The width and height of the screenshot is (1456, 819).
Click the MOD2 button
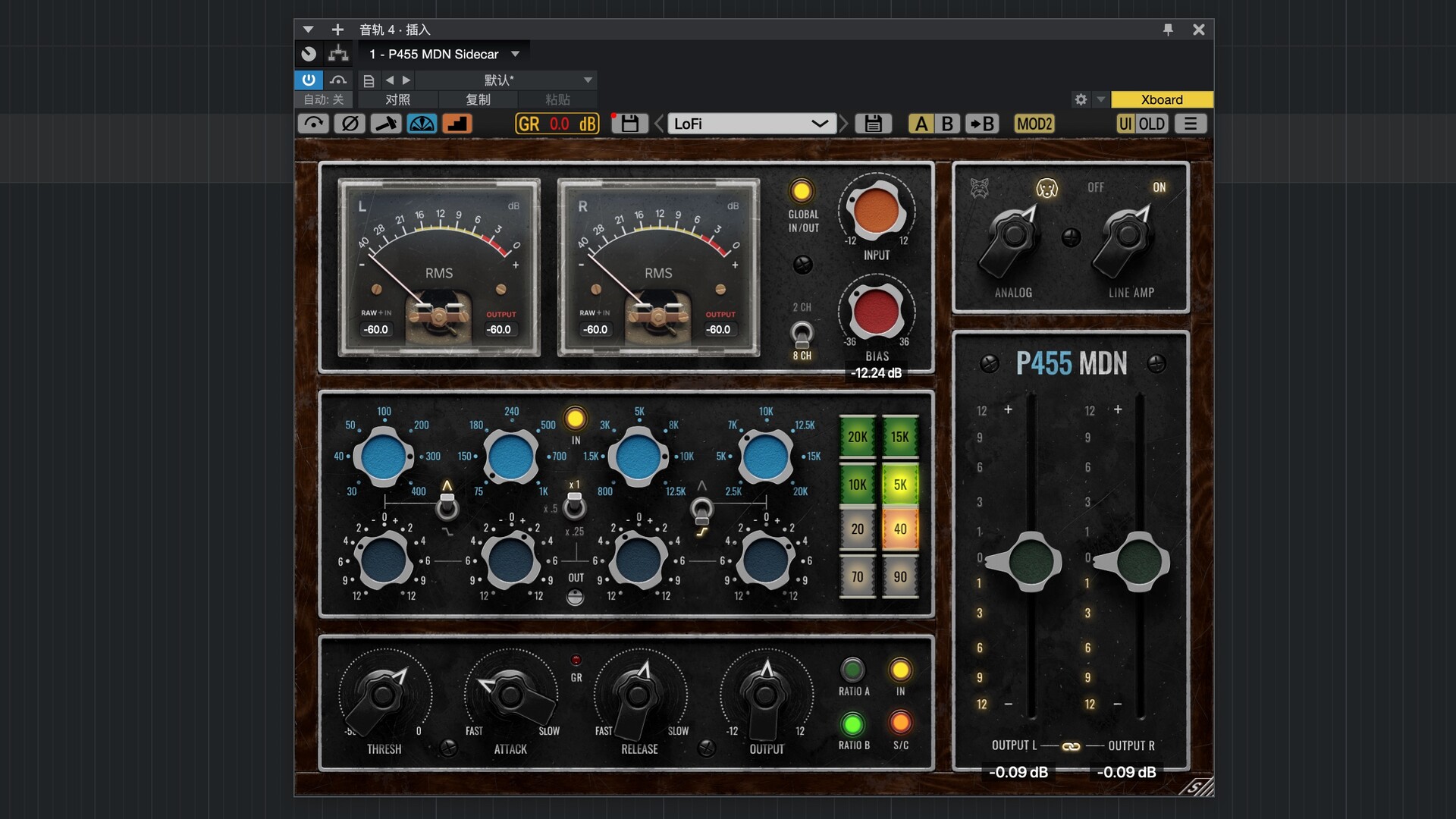(1034, 124)
